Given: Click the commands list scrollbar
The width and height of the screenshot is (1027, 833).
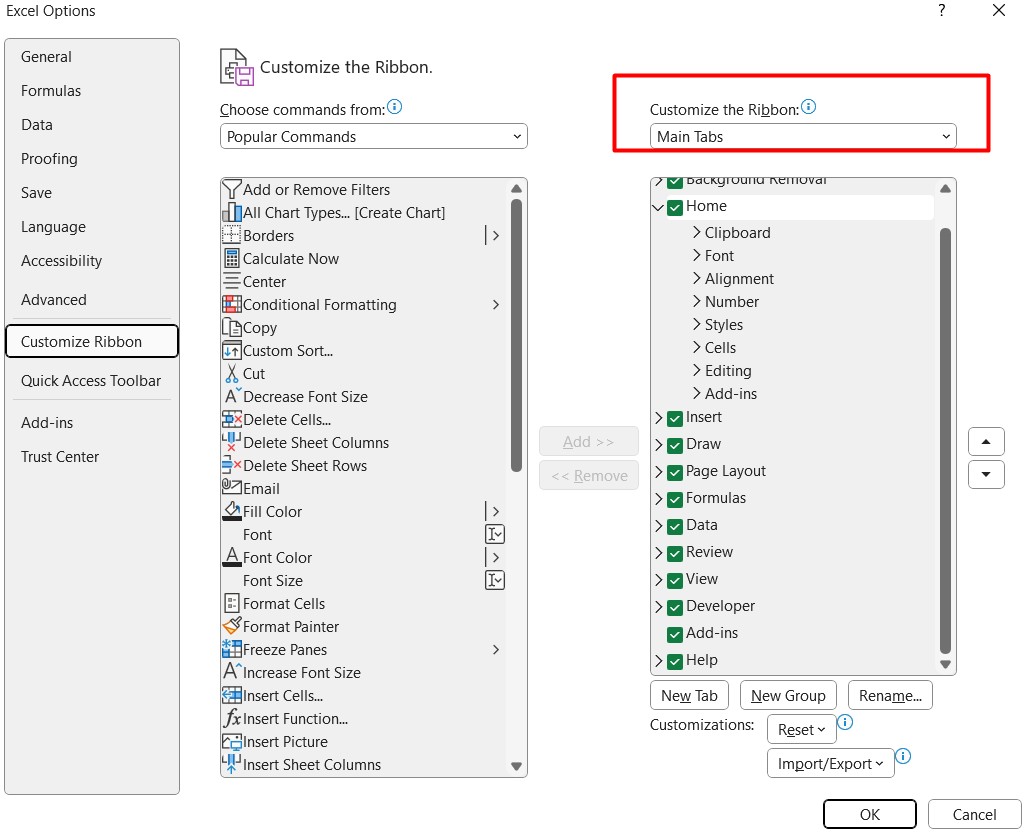Looking at the screenshot, I should [516, 334].
